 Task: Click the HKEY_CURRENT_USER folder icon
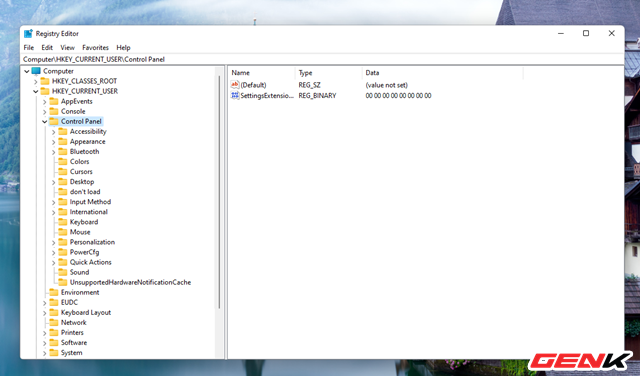point(45,91)
